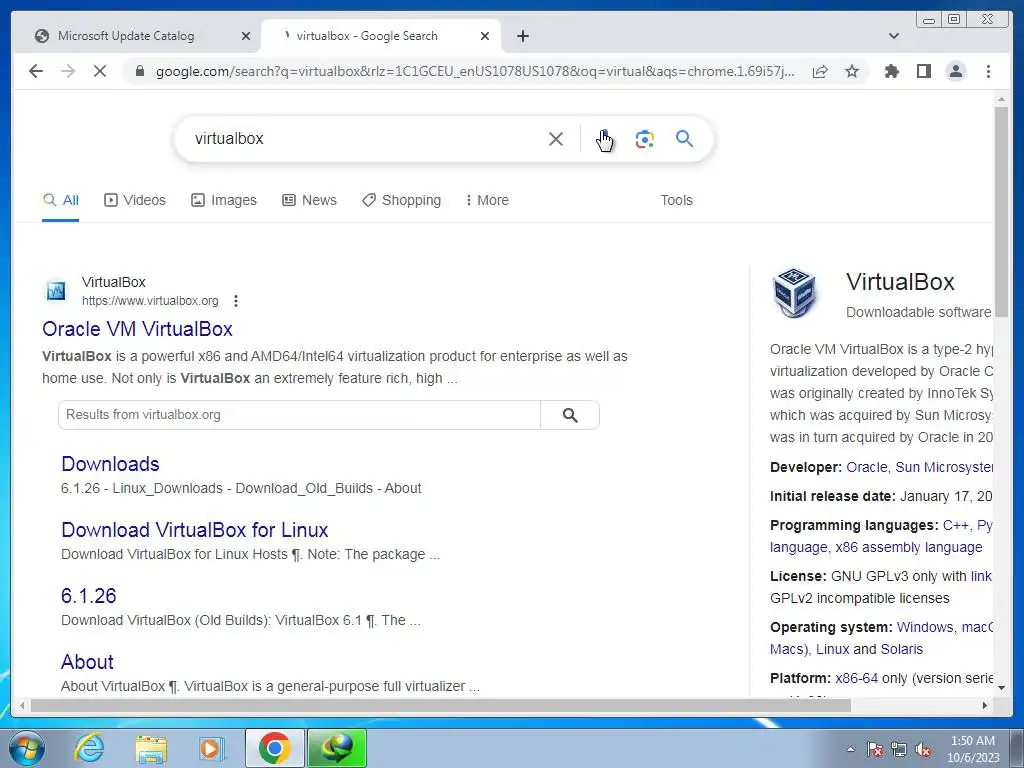
Task: Open Download VirtualBox for Linux link
Action: coord(195,530)
